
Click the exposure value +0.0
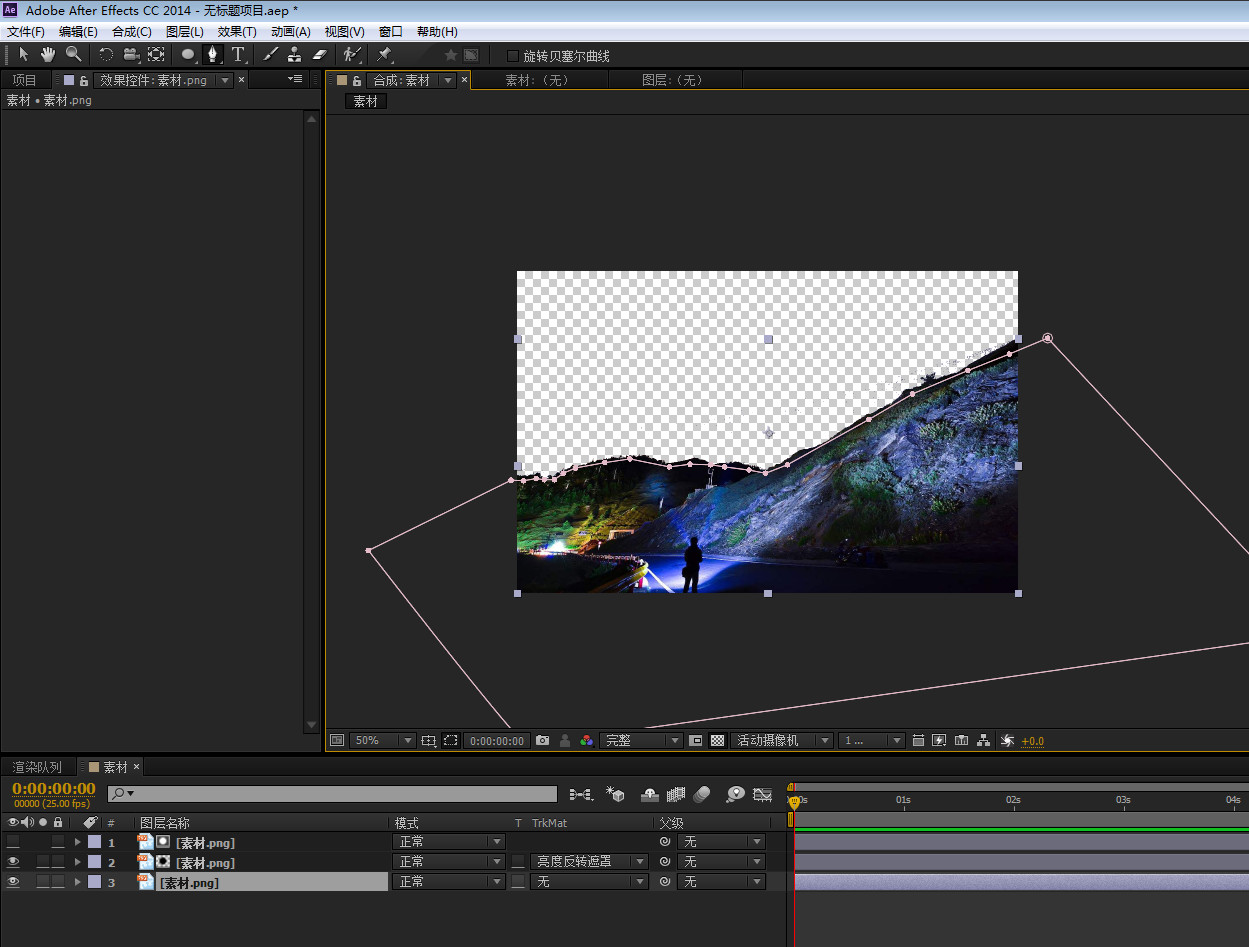[1032, 741]
